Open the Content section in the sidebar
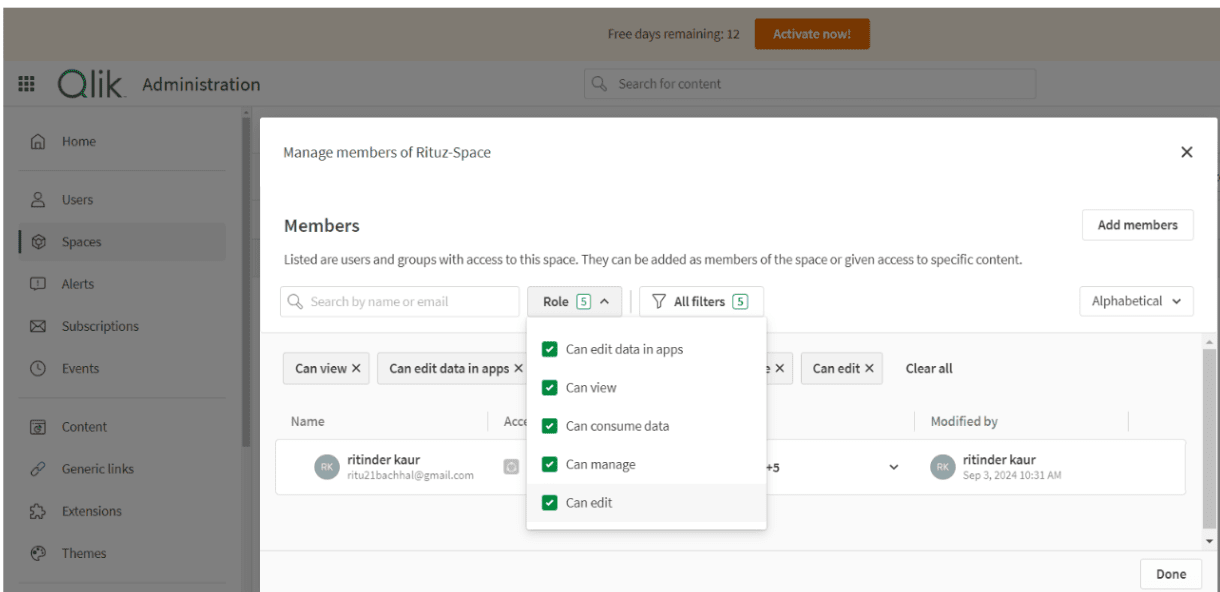This screenshot has width=1220, height=592. pyautogui.click(x=40, y=426)
